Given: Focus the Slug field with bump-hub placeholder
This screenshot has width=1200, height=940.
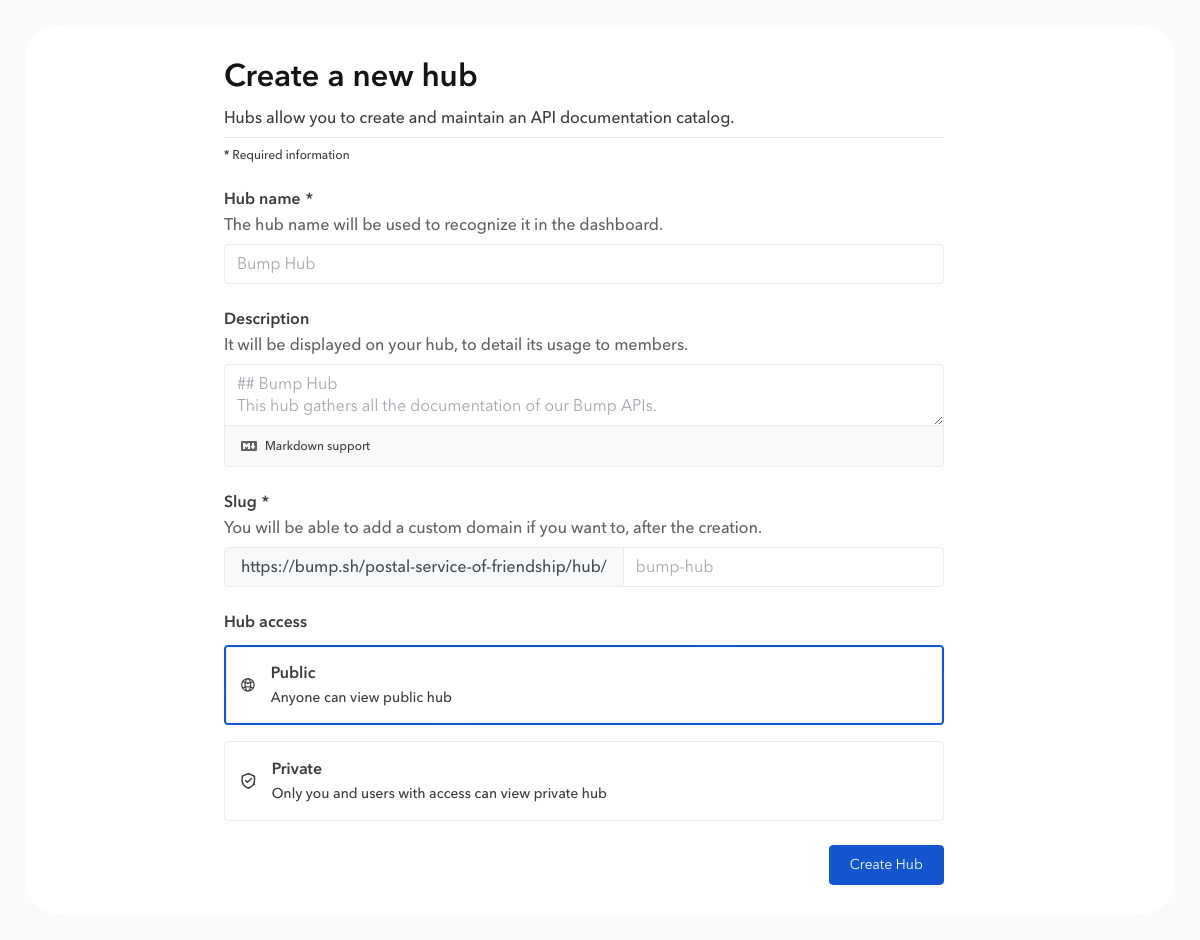Looking at the screenshot, I should pos(782,567).
